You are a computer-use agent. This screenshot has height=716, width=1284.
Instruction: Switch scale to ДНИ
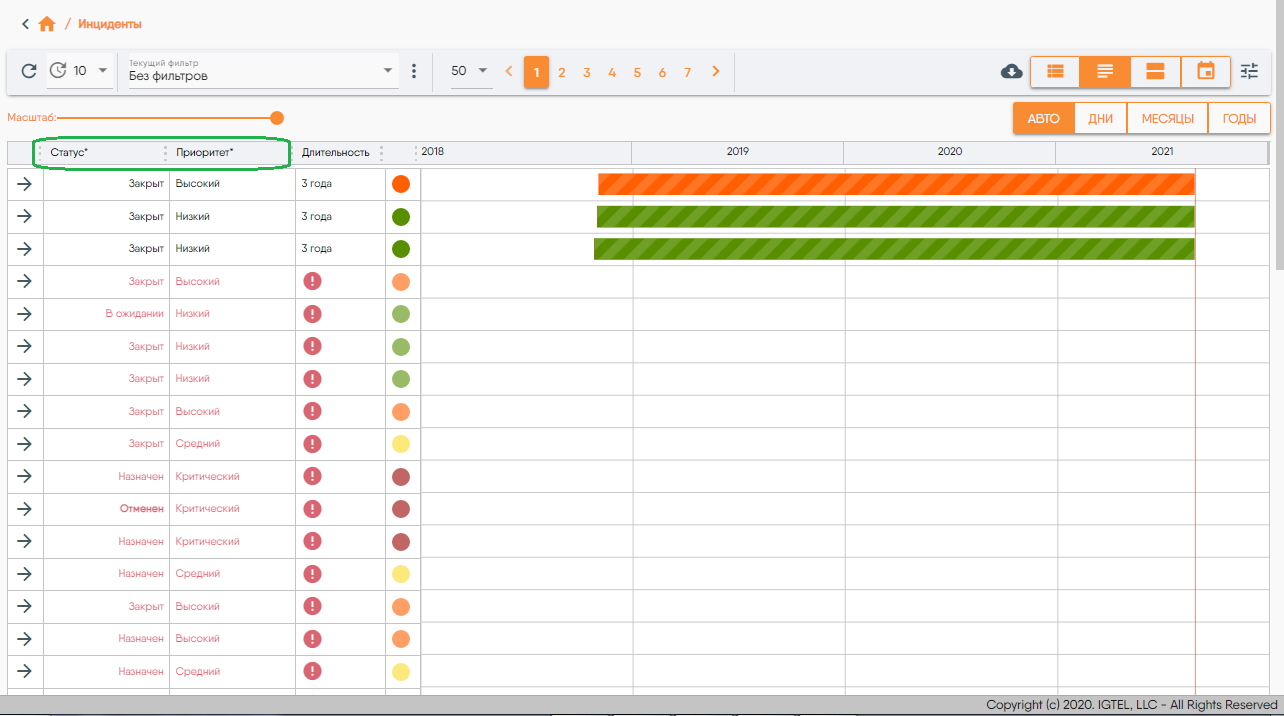pyautogui.click(x=1100, y=118)
